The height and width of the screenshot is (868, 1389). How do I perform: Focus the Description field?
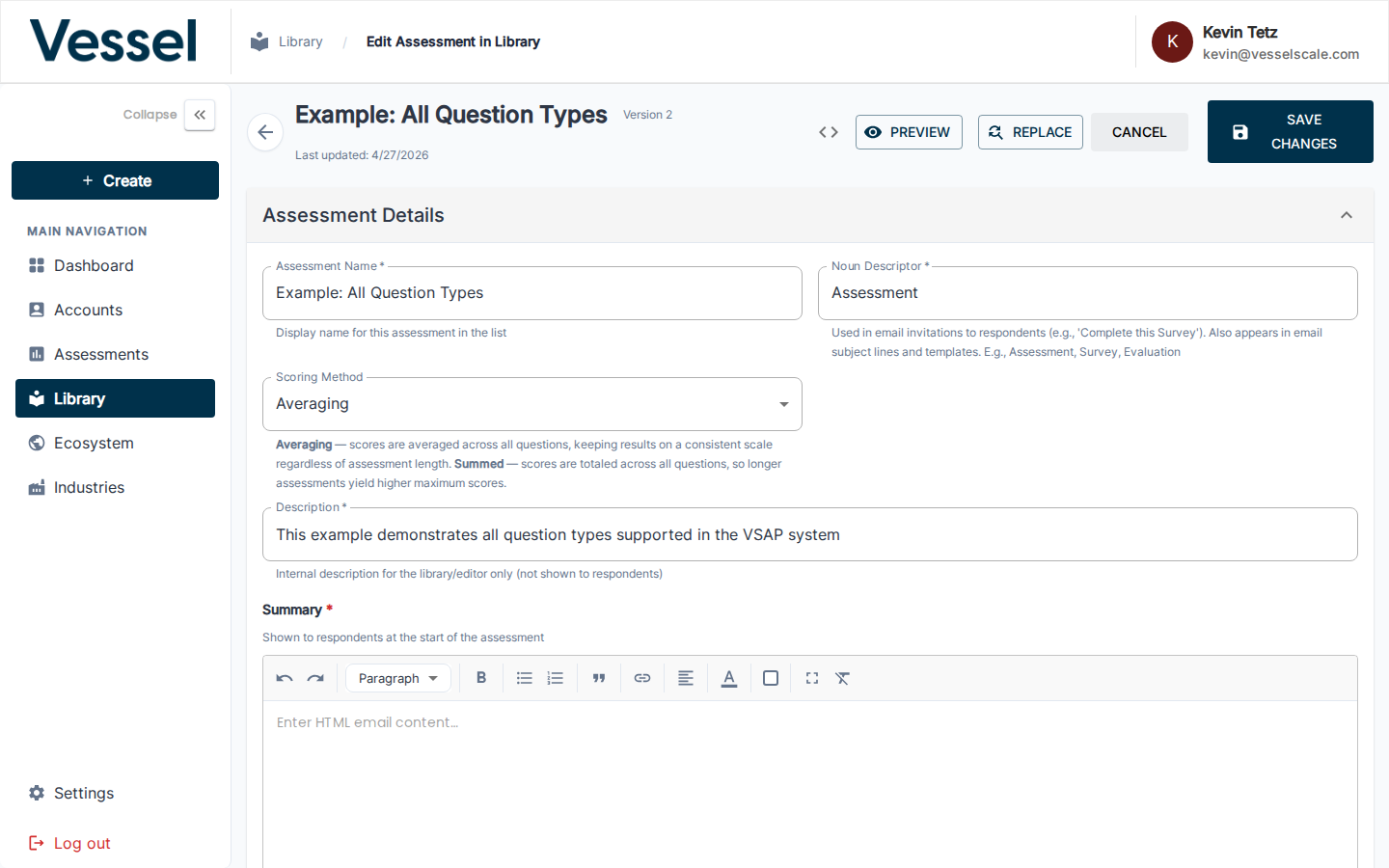pos(810,534)
